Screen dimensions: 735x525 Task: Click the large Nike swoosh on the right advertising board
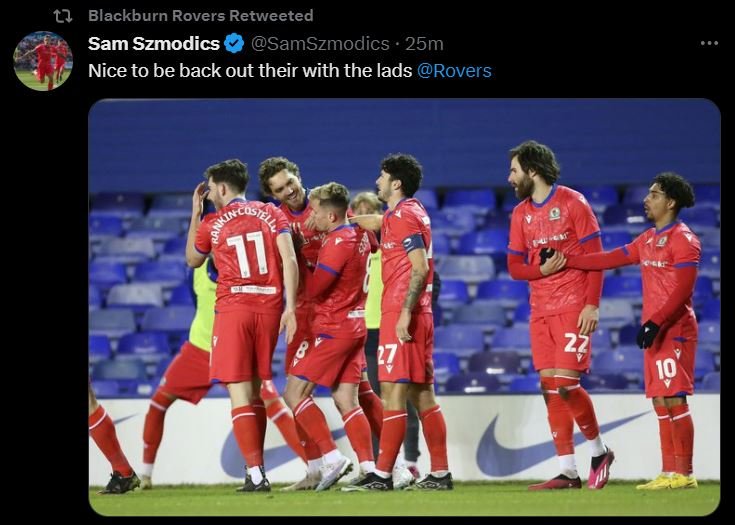560,444
